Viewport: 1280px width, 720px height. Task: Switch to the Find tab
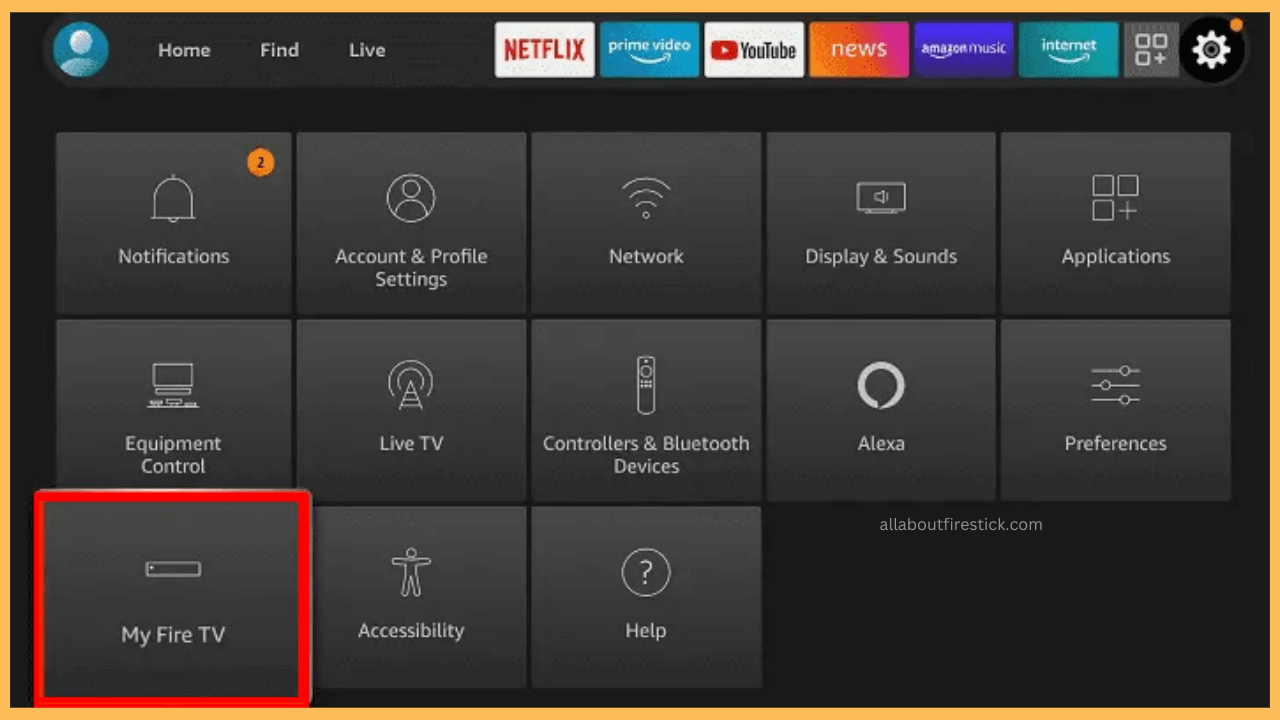click(x=279, y=49)
